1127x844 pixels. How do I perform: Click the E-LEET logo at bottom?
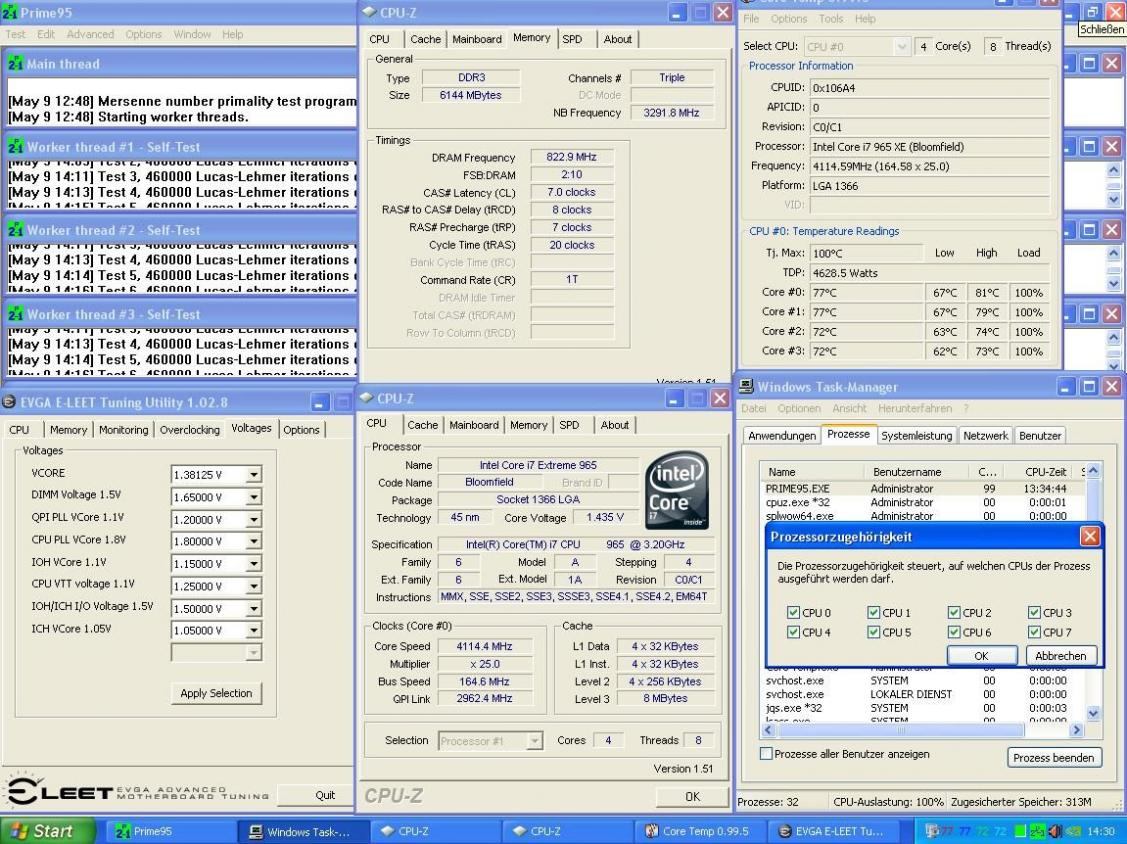click(x=138, y=791)
